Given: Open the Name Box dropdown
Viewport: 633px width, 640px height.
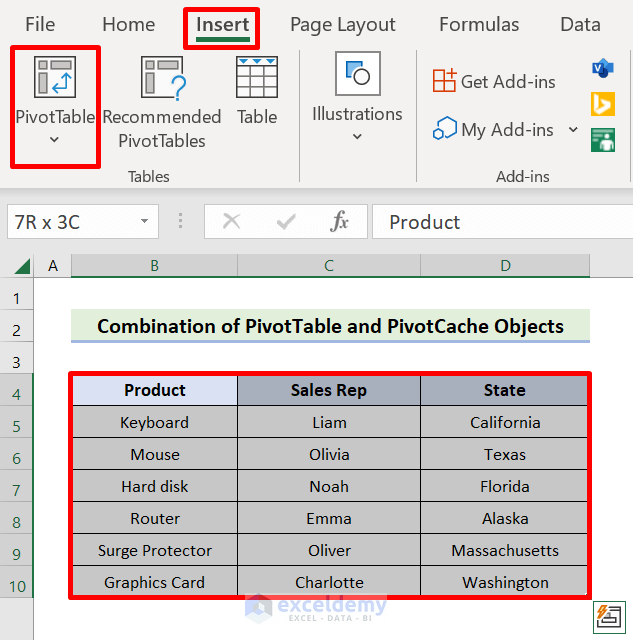Looking at the screenshot, I should 145,222.
